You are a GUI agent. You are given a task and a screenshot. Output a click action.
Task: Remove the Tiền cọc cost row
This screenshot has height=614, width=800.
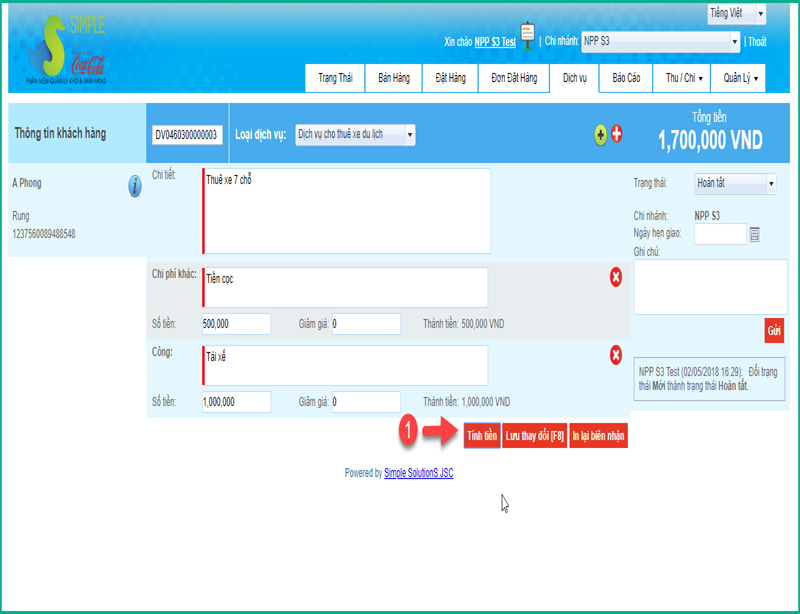pyautogui.click(x=616, y=277)
